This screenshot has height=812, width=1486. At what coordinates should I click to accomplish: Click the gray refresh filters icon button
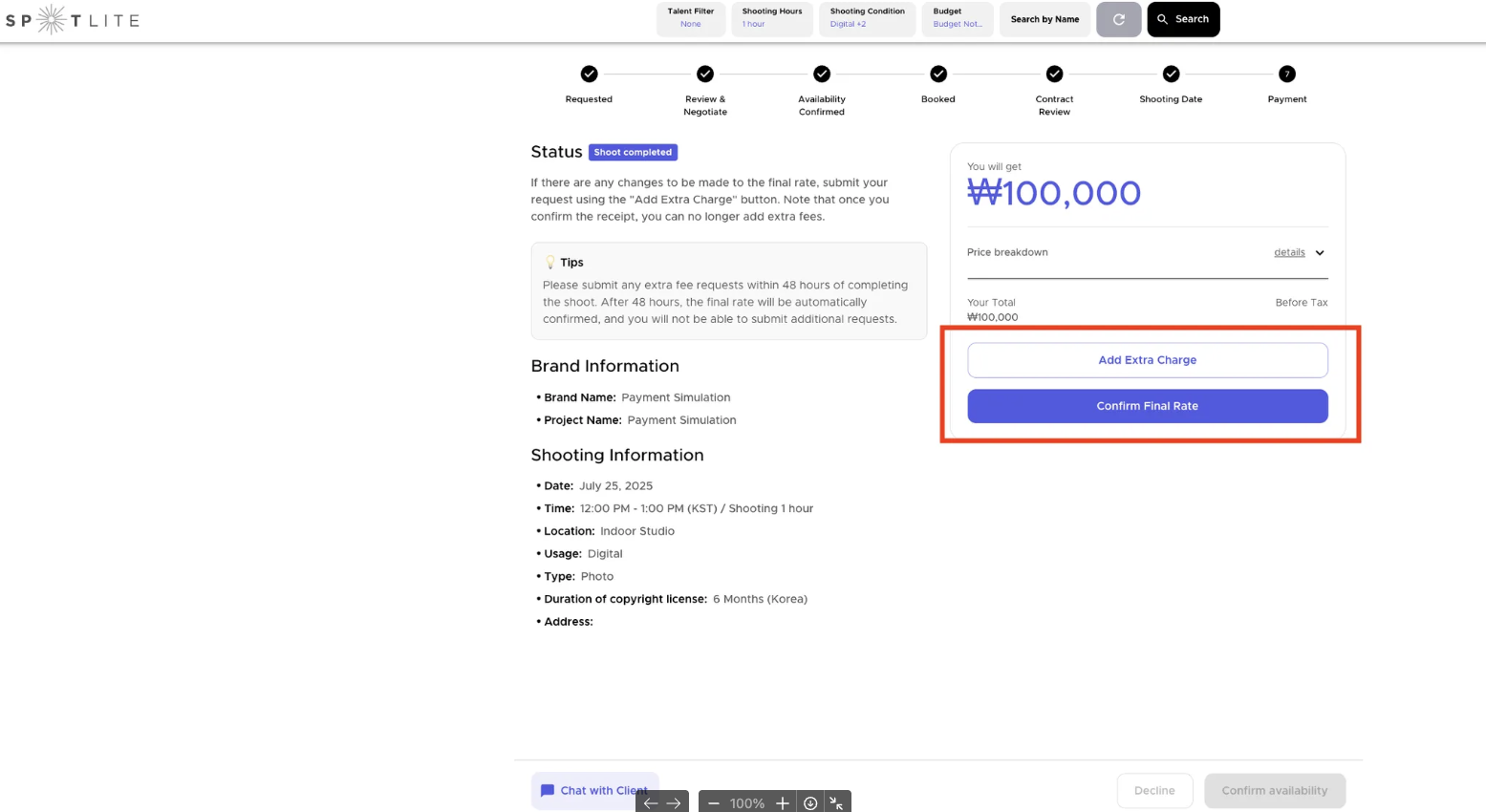point(1118,19)
